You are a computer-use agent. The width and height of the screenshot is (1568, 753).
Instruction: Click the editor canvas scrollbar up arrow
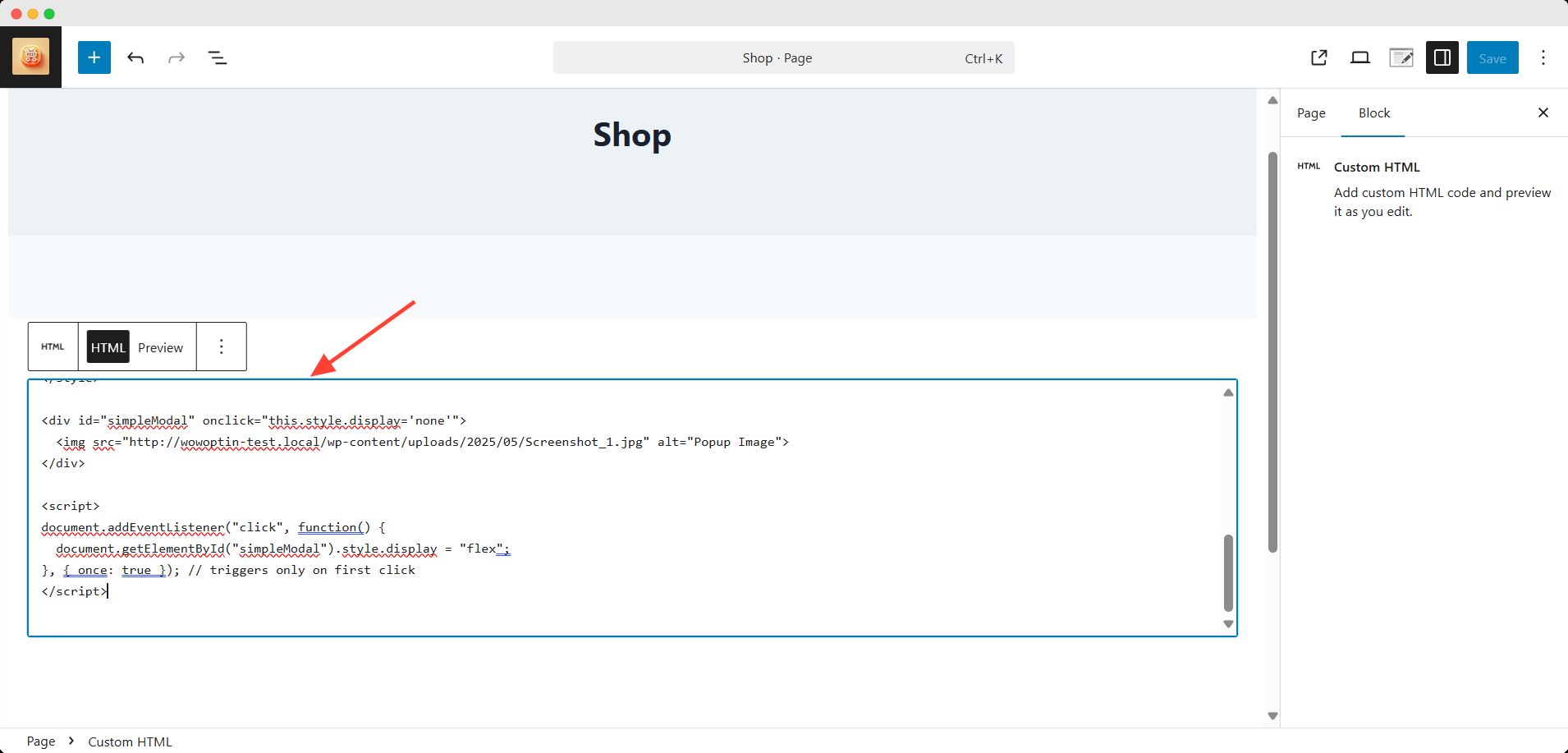point(1272,100)
